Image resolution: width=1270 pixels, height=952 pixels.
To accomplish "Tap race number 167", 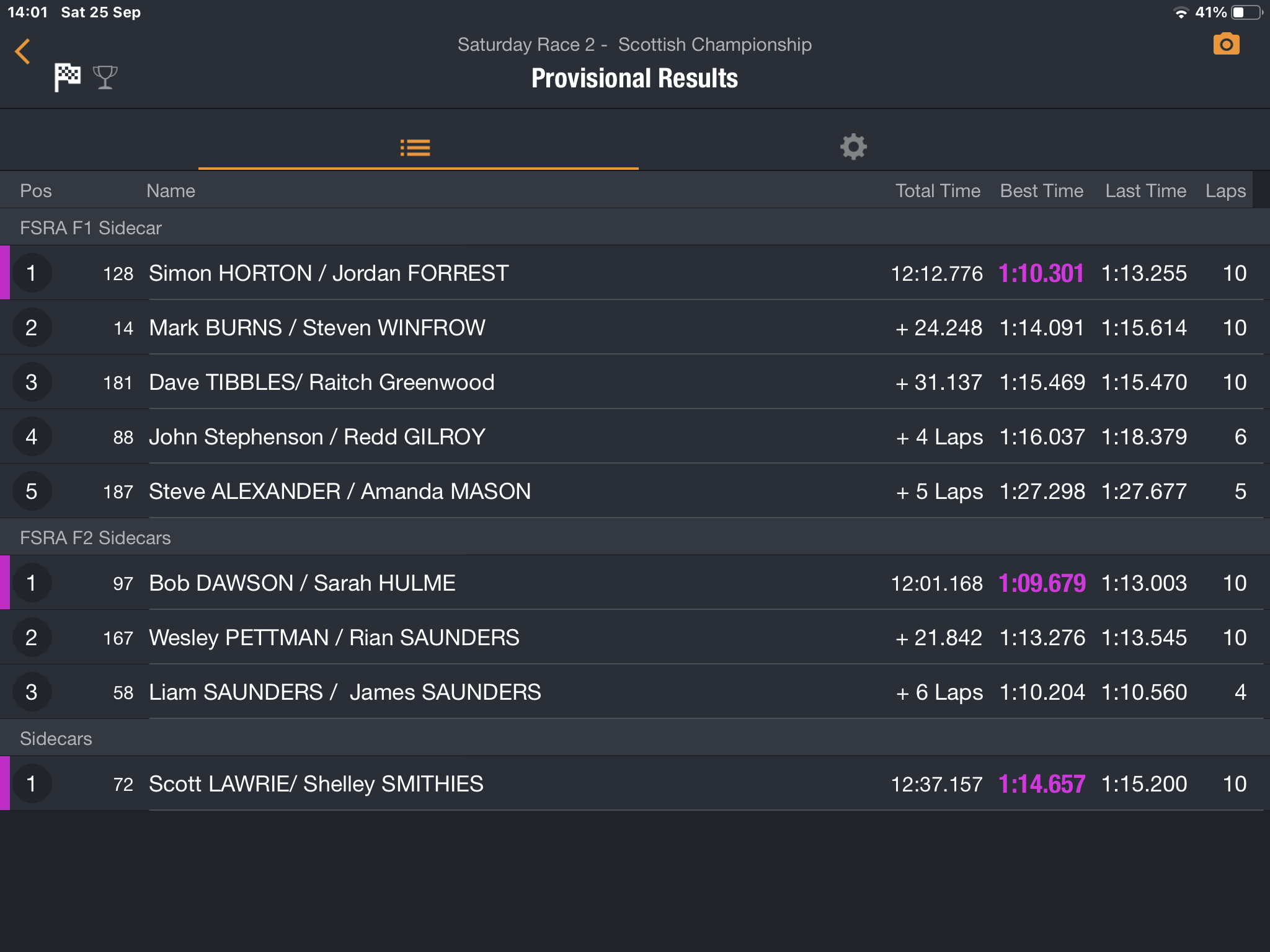I will [x=118, y=638].
